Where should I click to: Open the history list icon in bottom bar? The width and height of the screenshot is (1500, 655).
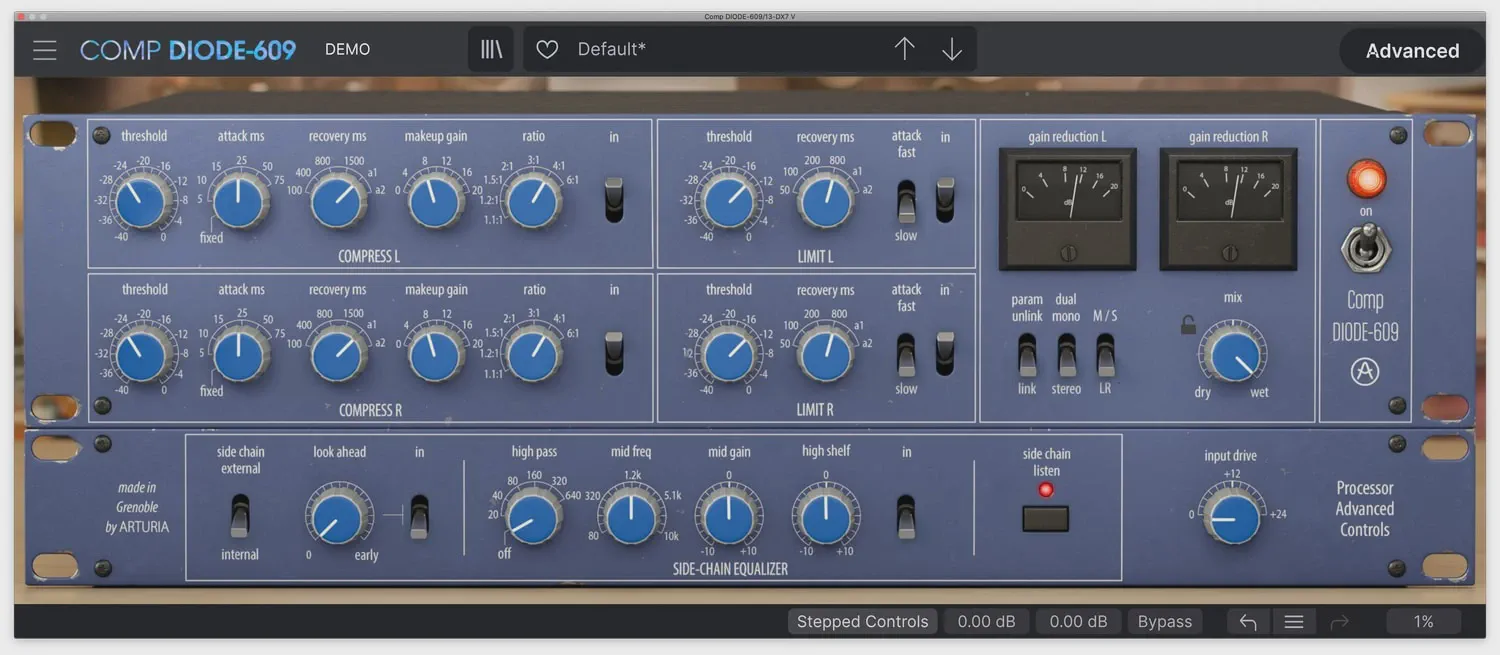[x=1294, y=622]
